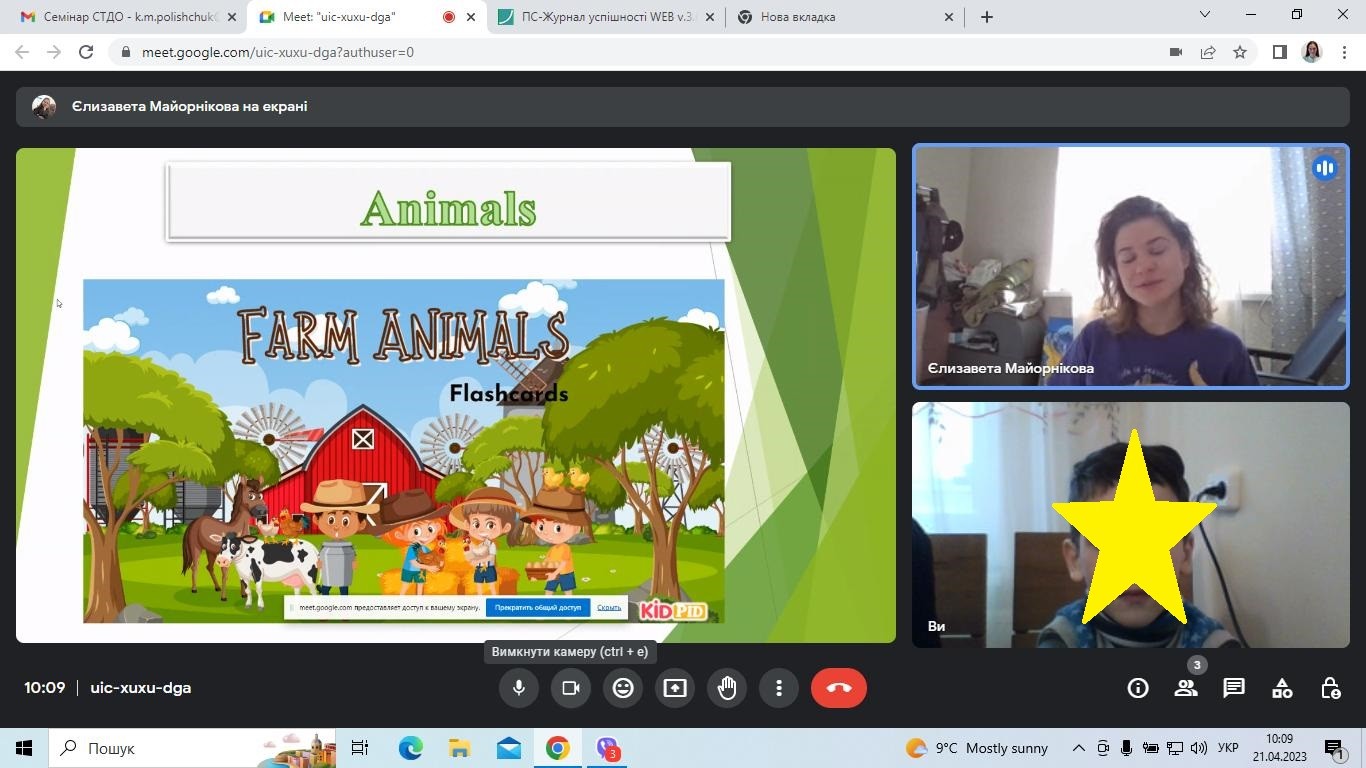
Task: Turn off the camera in Meet
Action: tap(571, 688)
